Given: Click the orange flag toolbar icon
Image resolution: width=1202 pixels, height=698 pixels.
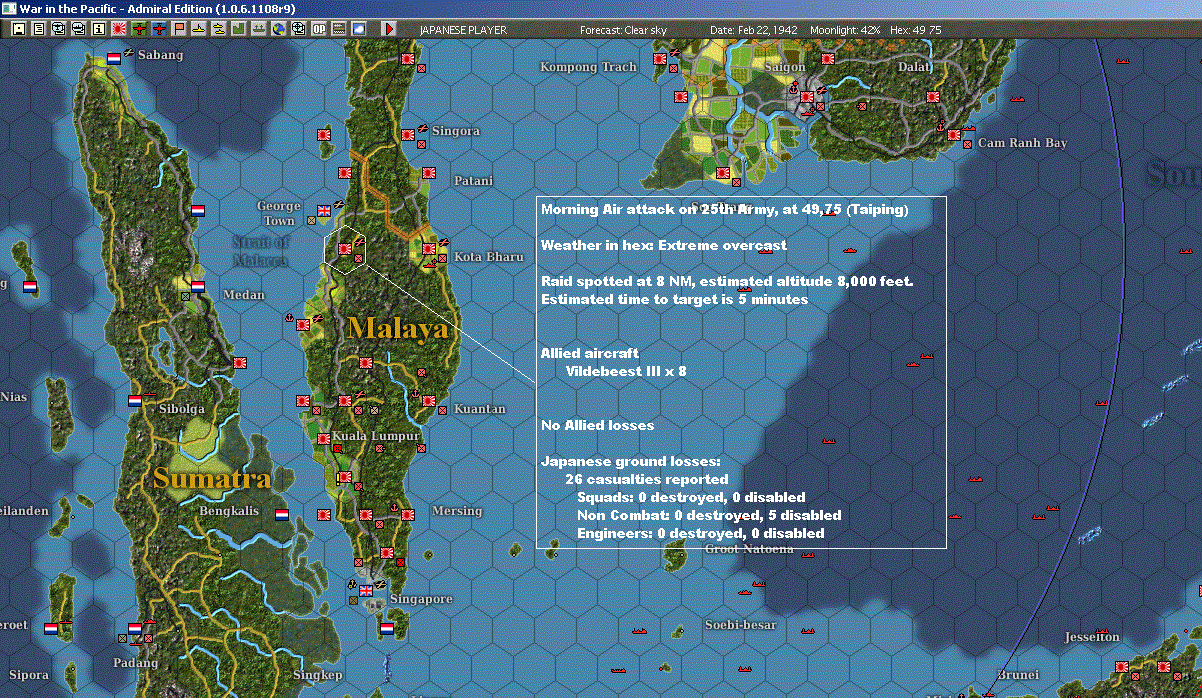Looking at the screenshot, I should click(x=179, y=29).
